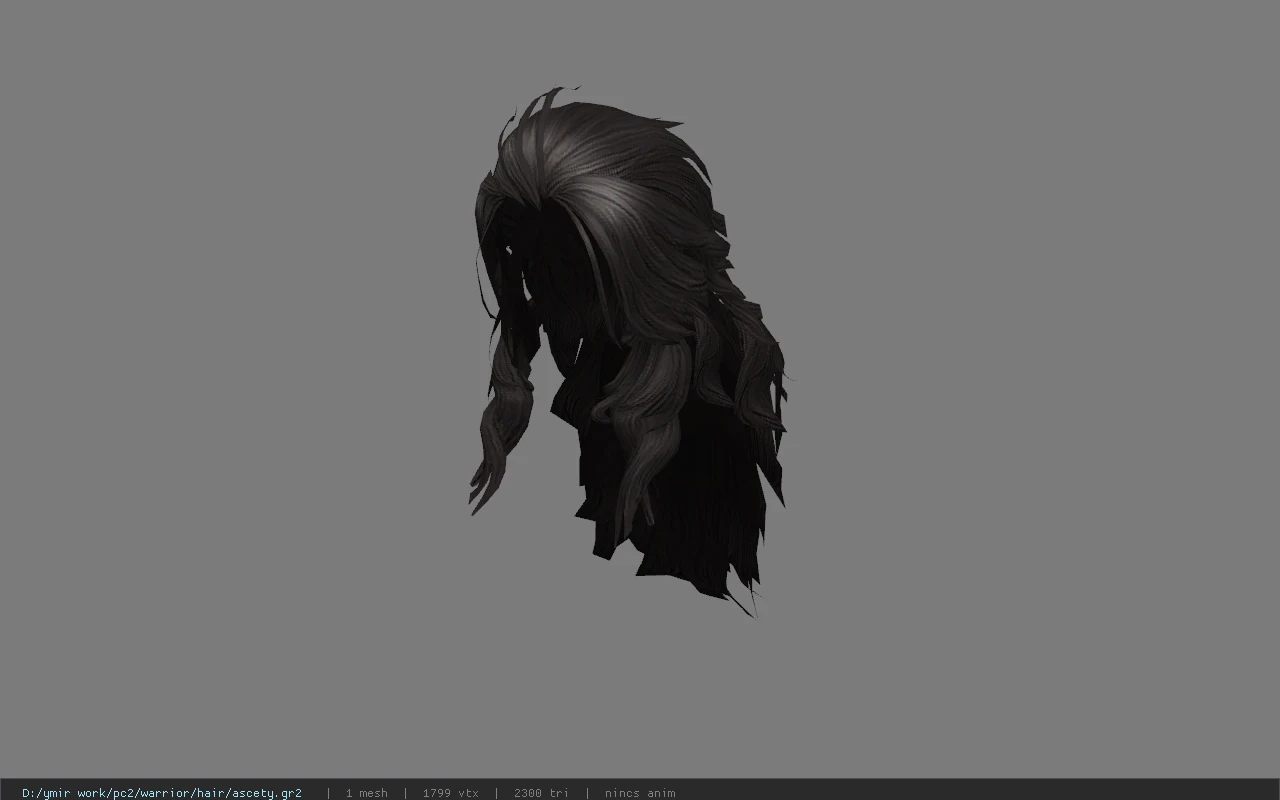Click the '2300 tri' triangle count
This screenshot has height=800, width=1280.
[x=541, y=793]
